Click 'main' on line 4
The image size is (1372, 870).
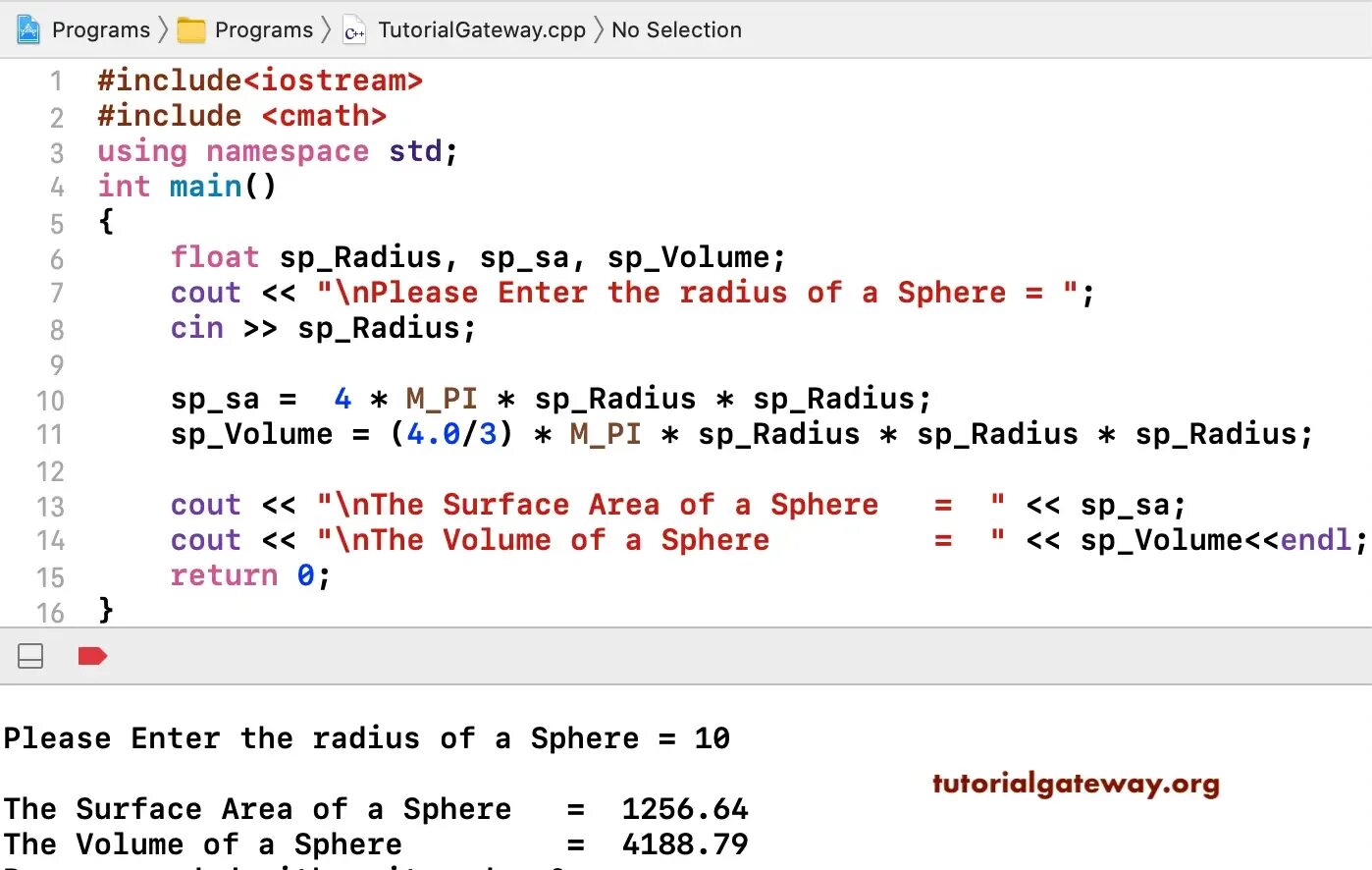[x=206, y=187]
